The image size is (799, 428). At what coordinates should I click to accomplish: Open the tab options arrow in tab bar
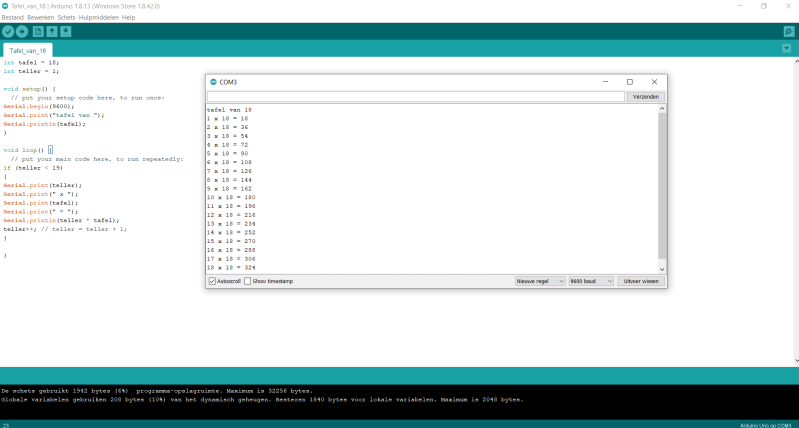pyautogui.click(x=788, y=50)
